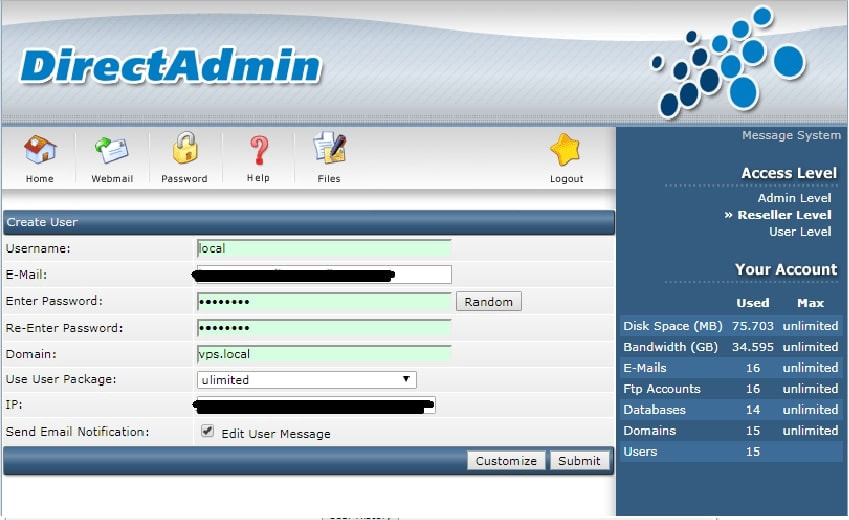Click the Customize button
Viewport: 849px width, 520px height.
pos(506,461)
